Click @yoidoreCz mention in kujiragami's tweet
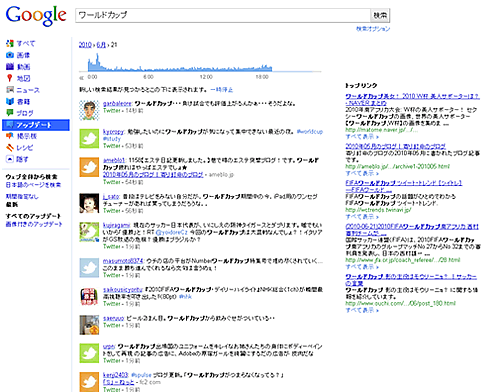 coord(171,232)
